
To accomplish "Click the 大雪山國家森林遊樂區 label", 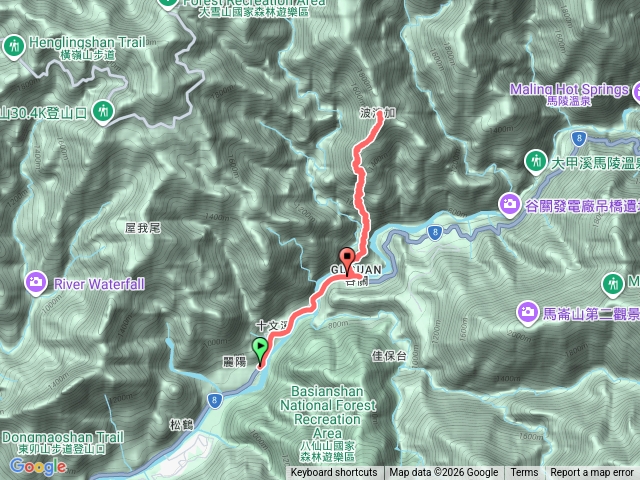I will (253, 12).
